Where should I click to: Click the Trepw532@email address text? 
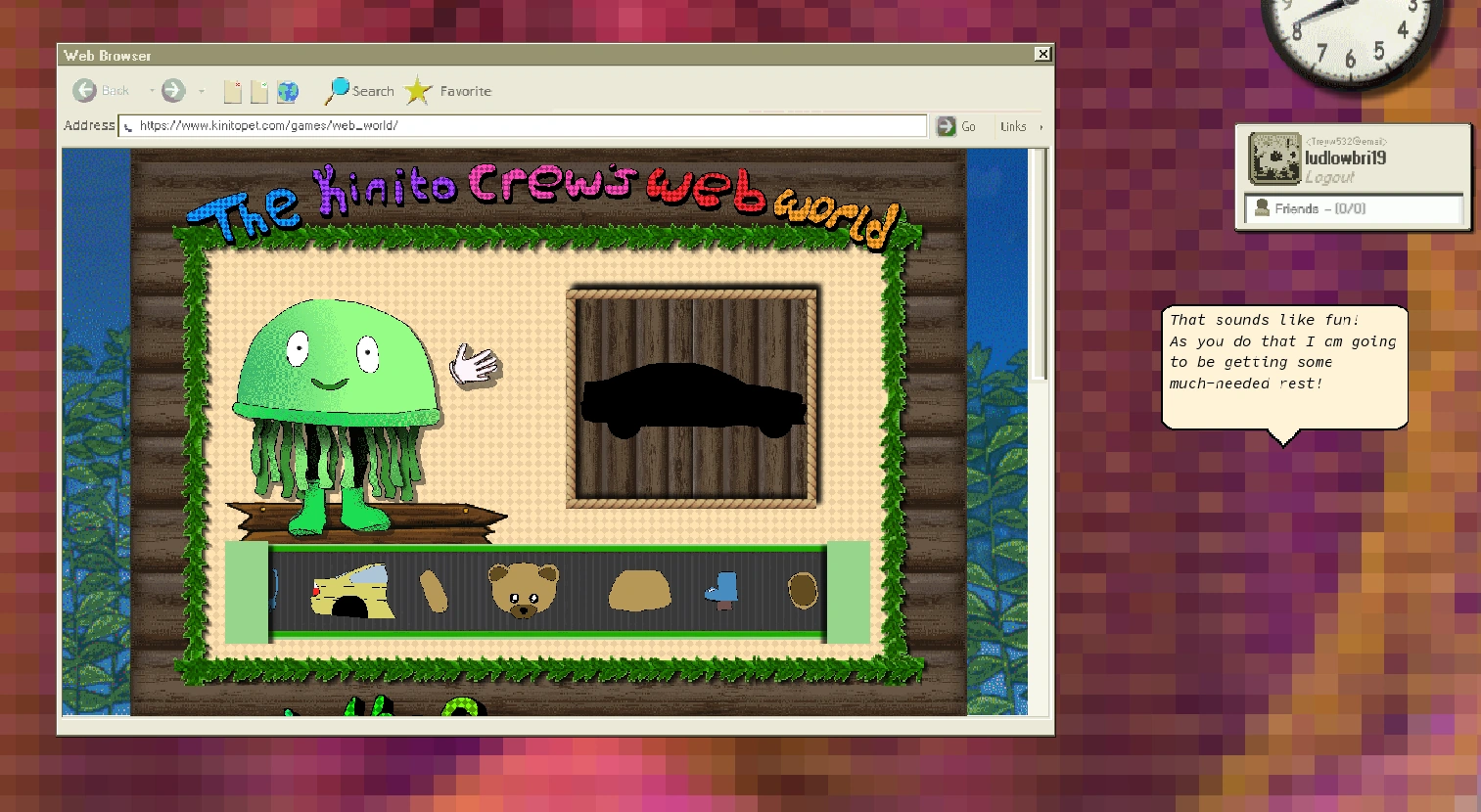point(1346,142)
